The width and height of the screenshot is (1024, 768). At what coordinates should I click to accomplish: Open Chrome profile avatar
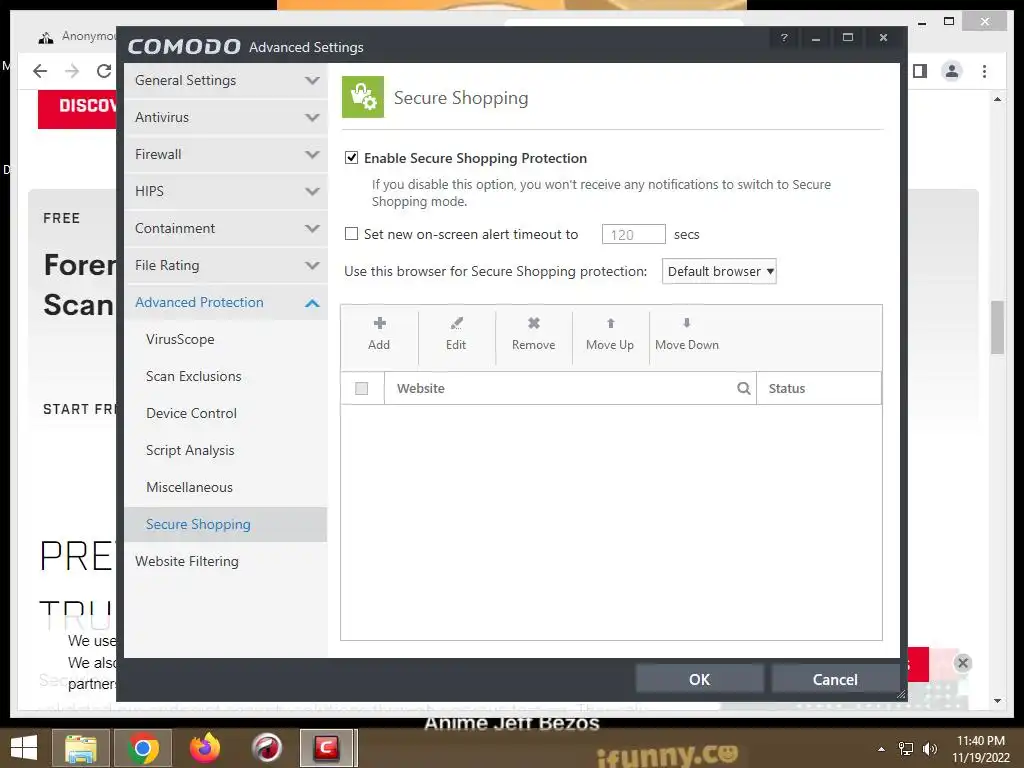tap(952, 71)
